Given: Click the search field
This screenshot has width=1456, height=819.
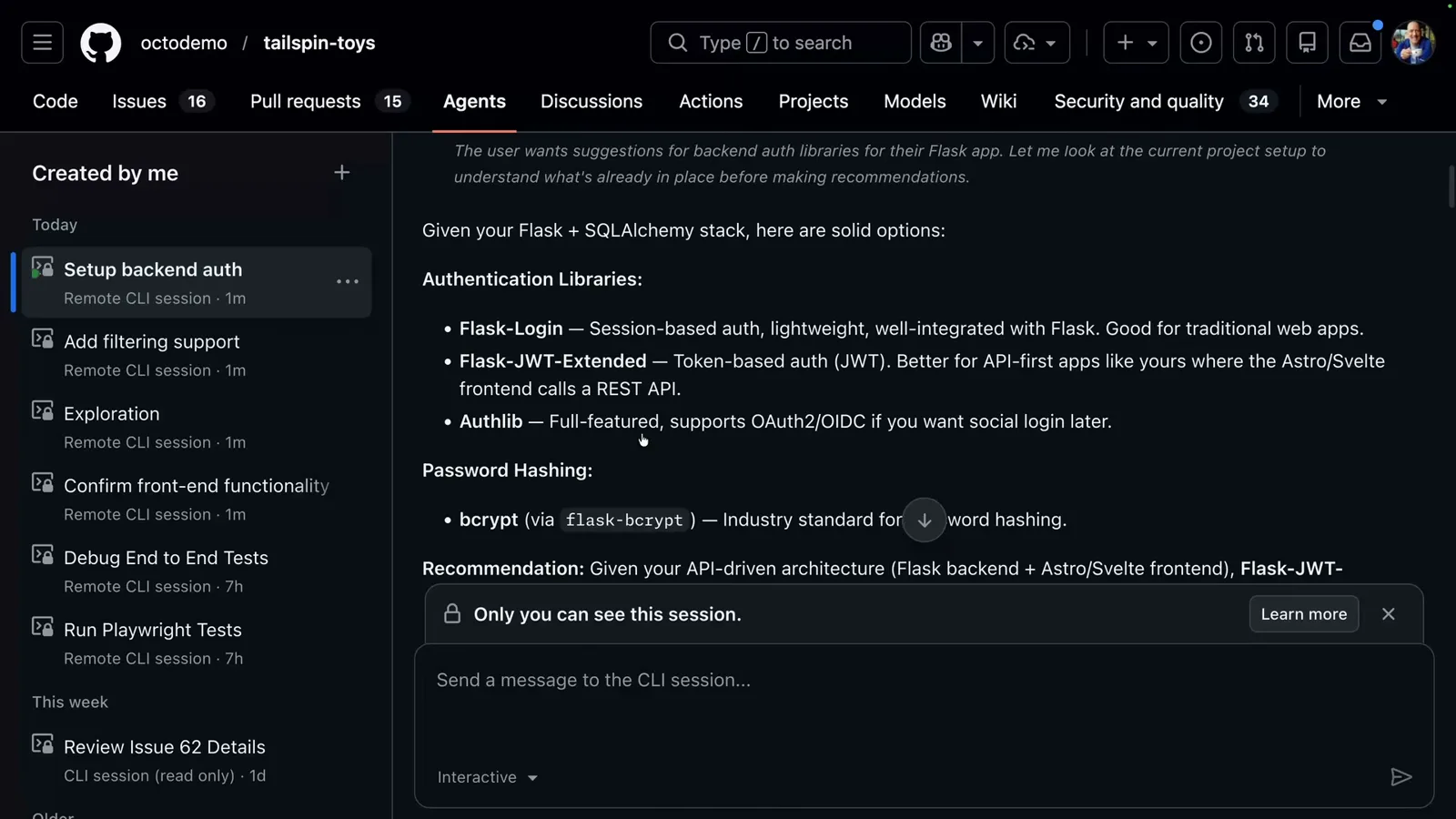Looking at the screenshot, I should (x=781, y=43).
